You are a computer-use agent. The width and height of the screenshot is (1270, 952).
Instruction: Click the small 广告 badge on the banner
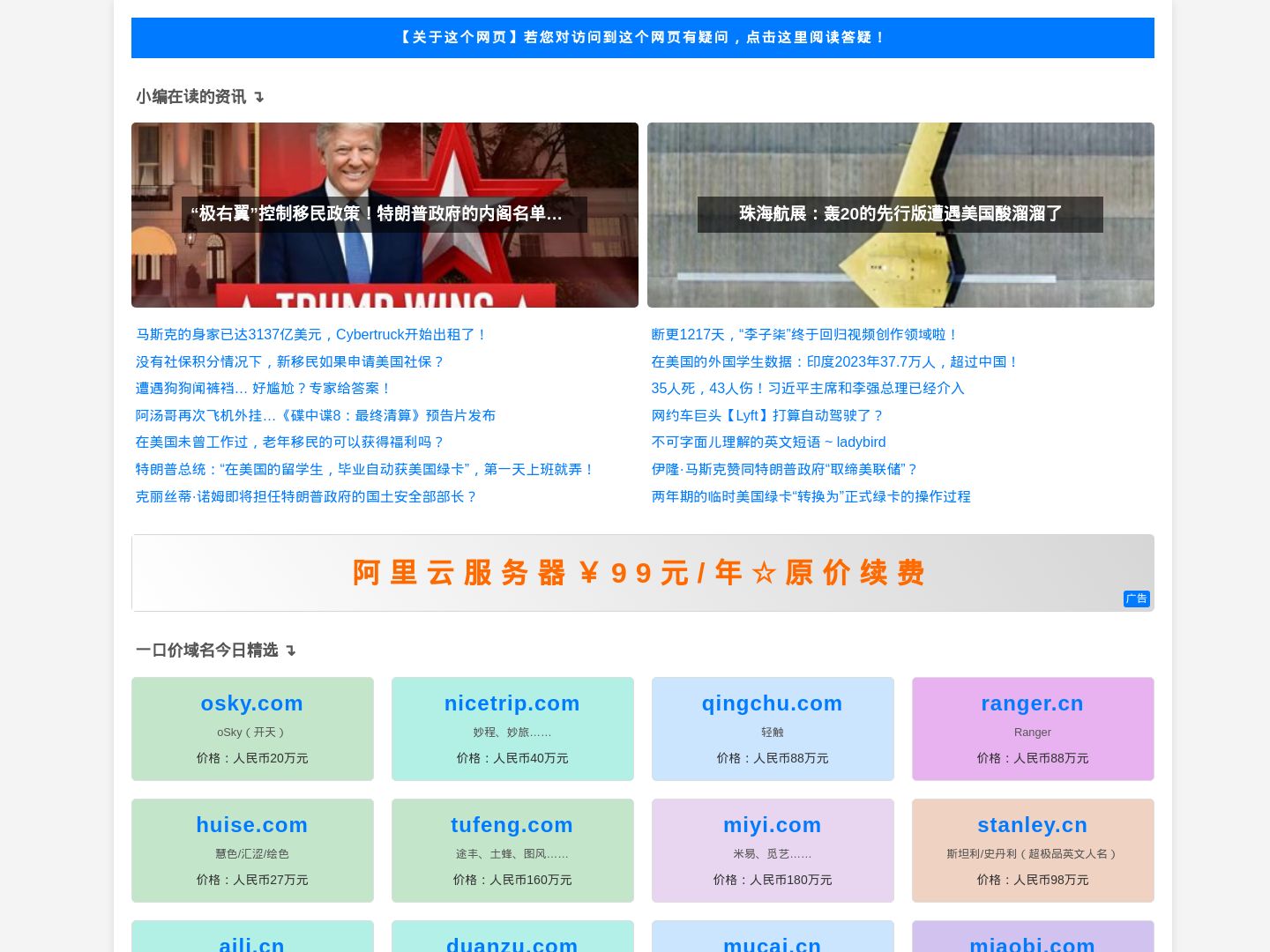tap(1136, 599)
